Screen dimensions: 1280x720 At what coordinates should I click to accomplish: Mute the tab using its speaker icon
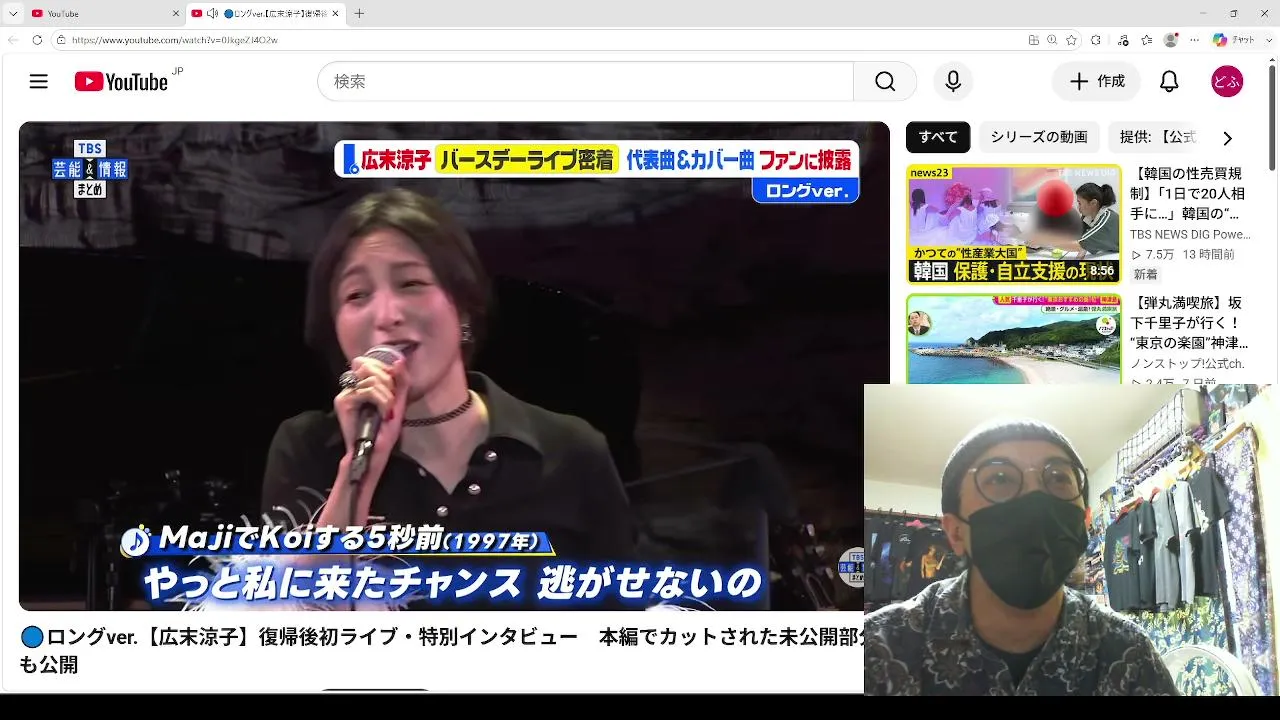(212, 14)
